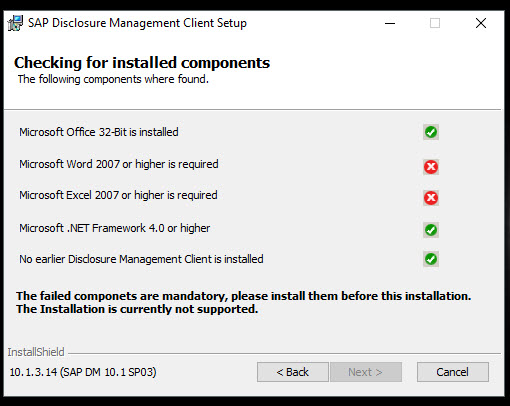Minimize the setup window

point(390,23)
